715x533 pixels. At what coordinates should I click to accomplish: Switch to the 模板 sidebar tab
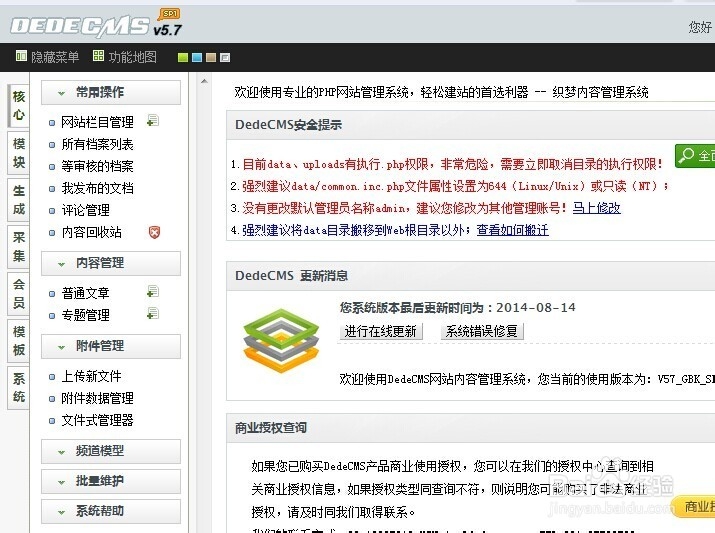19,341
